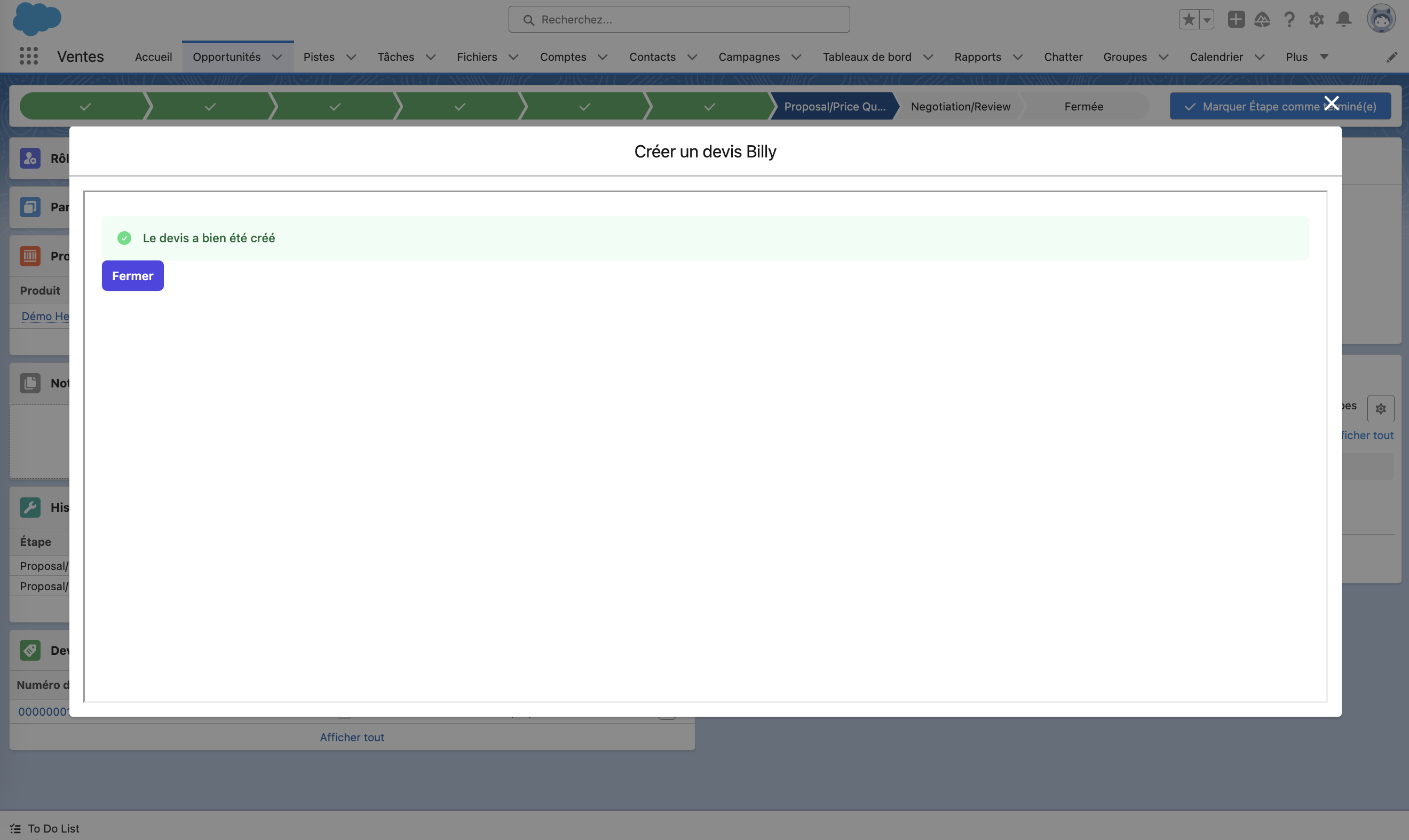Click the edit navigation pencil icon
1409x840 pixels.
click(1391, 57)
